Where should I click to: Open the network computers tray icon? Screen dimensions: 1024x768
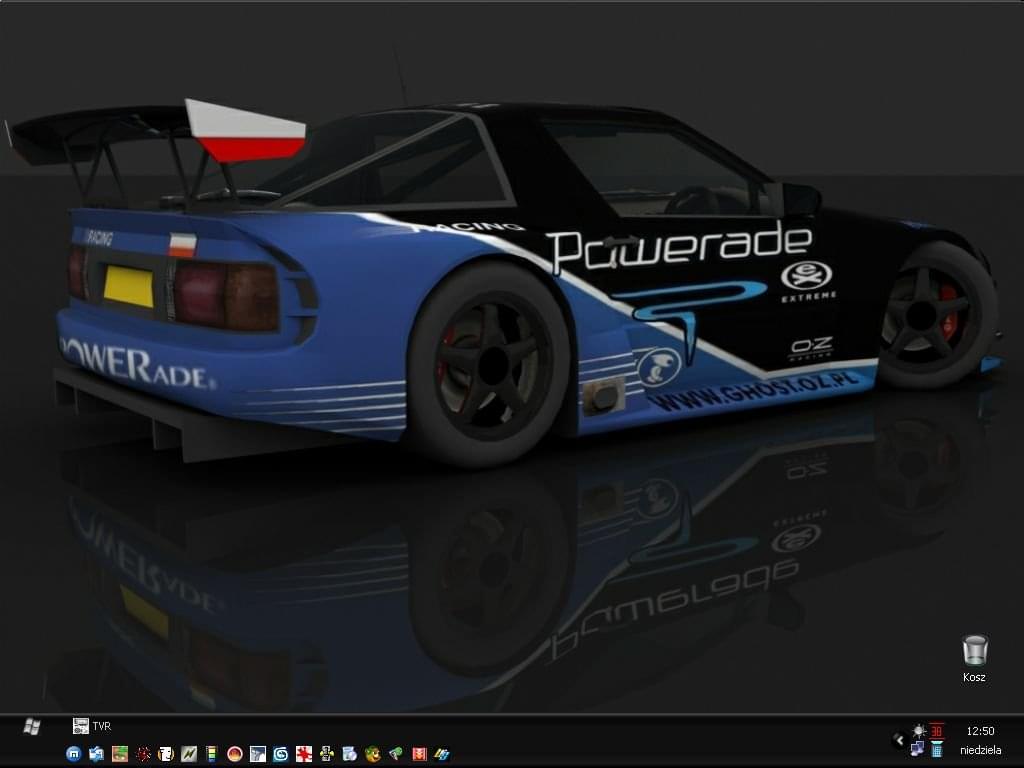coord(918,749)
